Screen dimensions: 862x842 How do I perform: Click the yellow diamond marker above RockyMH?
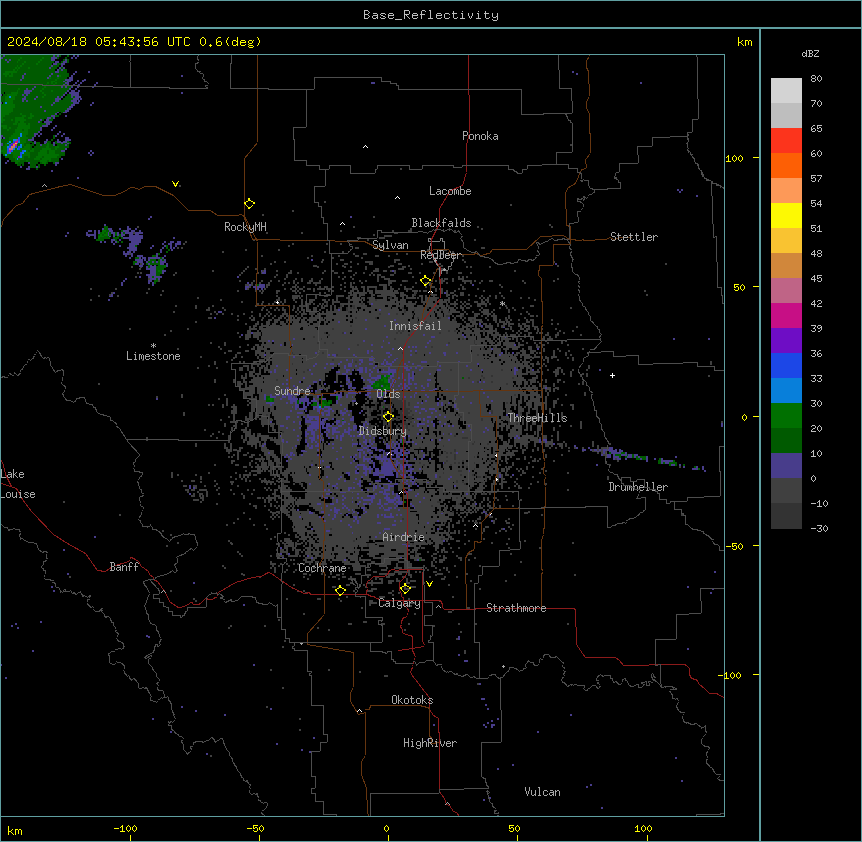(249, 204)
